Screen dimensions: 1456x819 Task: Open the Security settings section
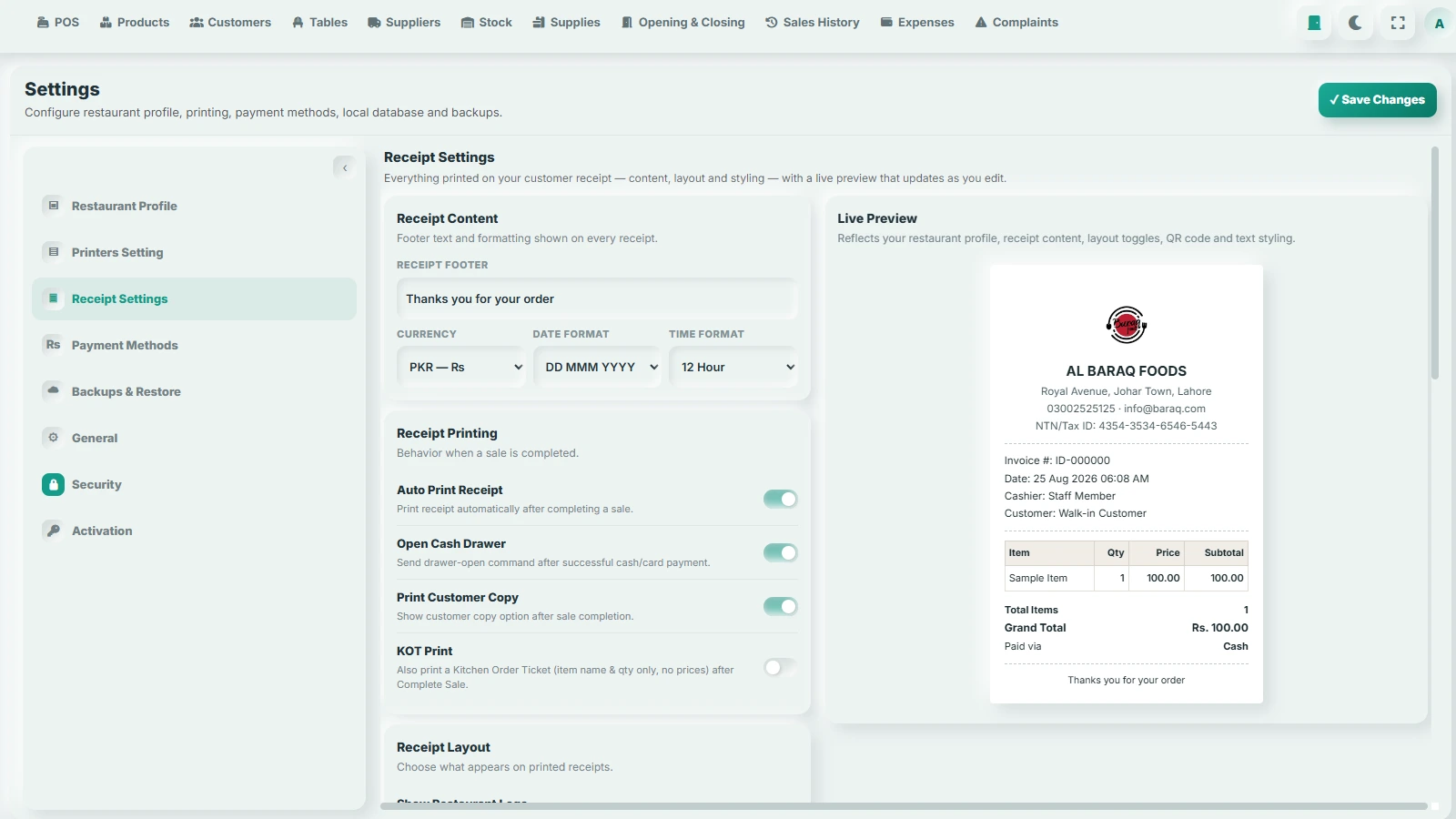194,484
